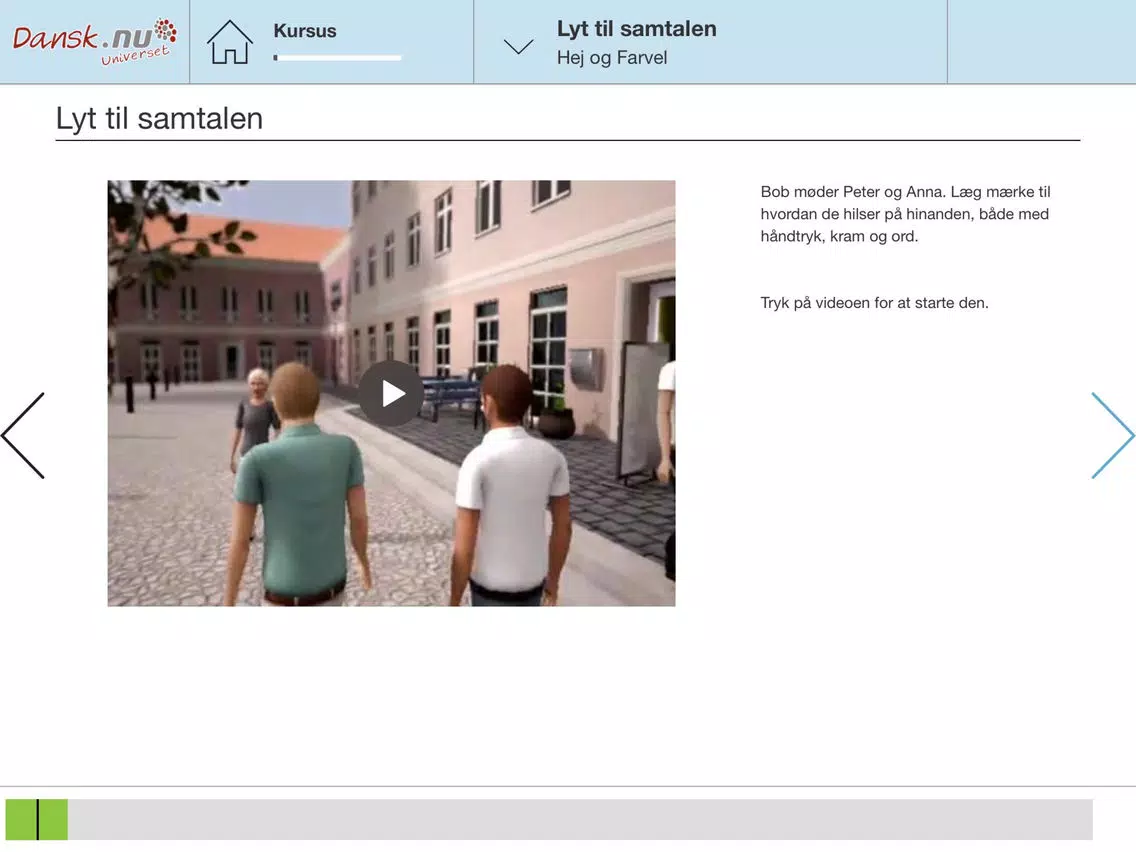Viewport: 1136px width, 852px height.
Task: Go to next page with blue right arrow
Action: [1112, 435]
